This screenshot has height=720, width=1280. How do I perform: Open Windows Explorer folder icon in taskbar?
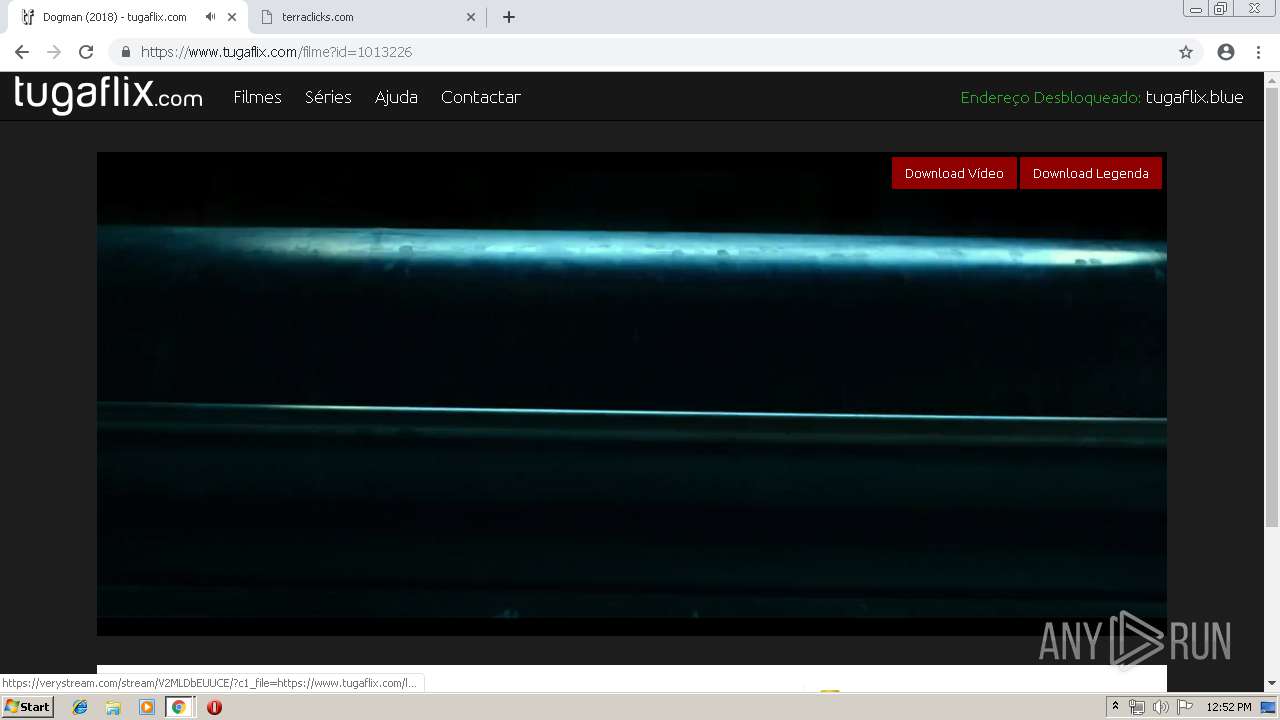pos(113,707)
